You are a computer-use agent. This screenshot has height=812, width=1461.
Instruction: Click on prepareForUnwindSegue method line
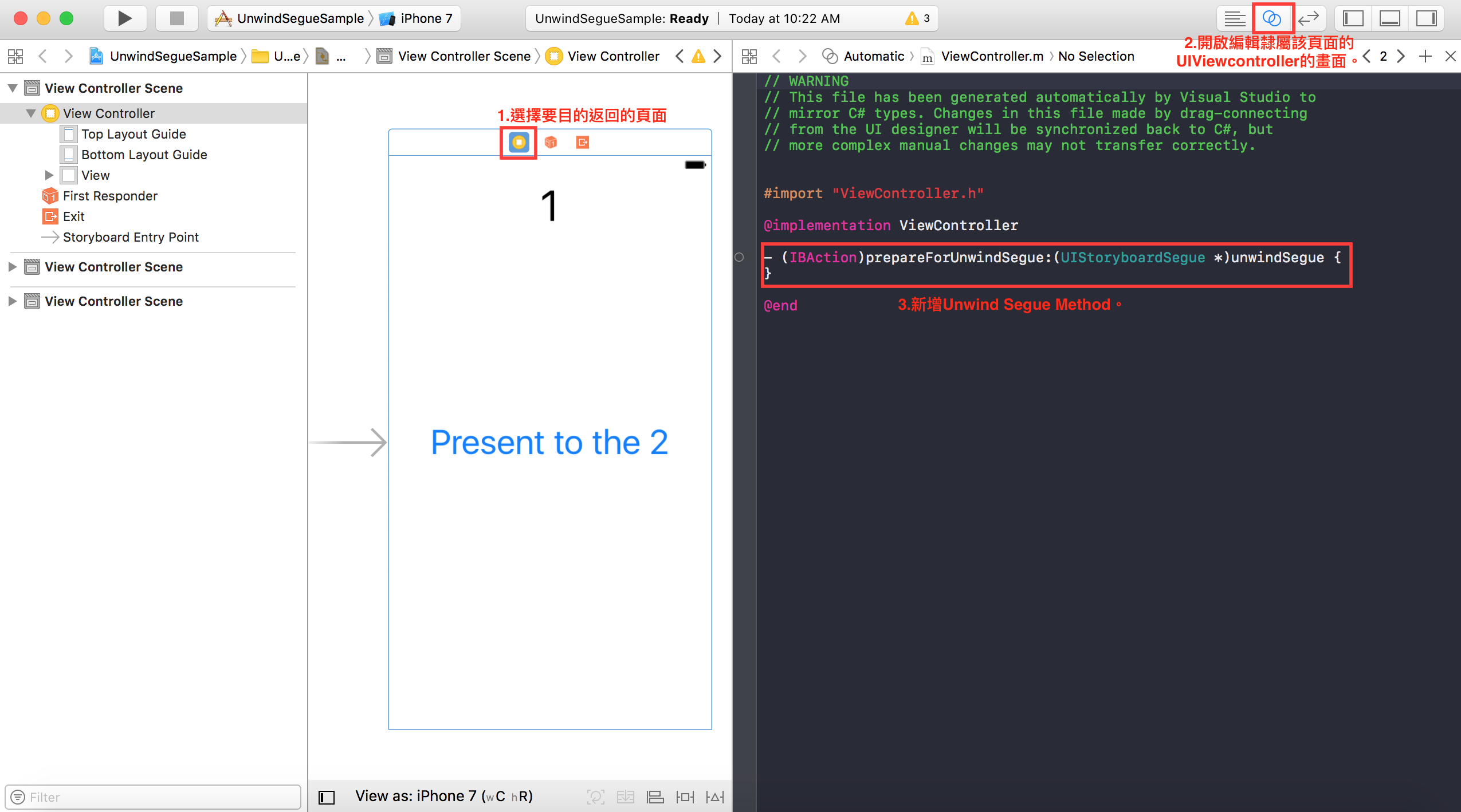pyautogui.click(x=1053, y=258)
